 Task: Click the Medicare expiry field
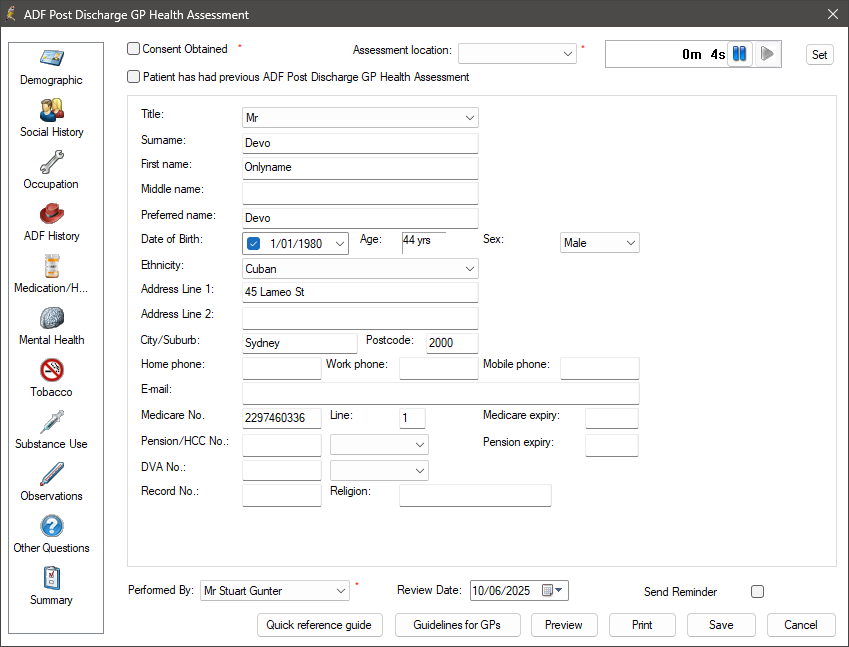click(x=612, y=419)
